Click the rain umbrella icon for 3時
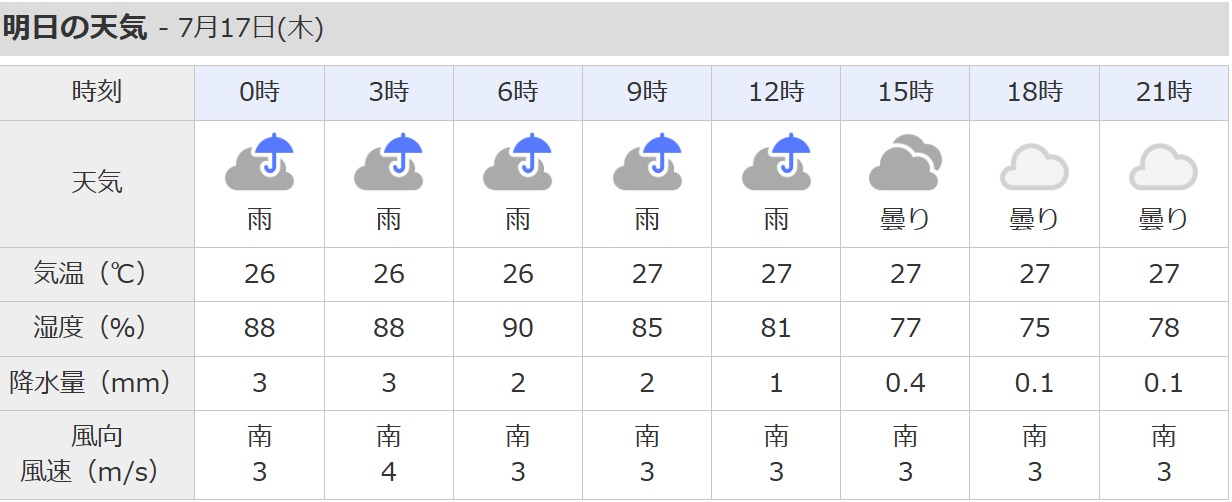 (388, 162)
